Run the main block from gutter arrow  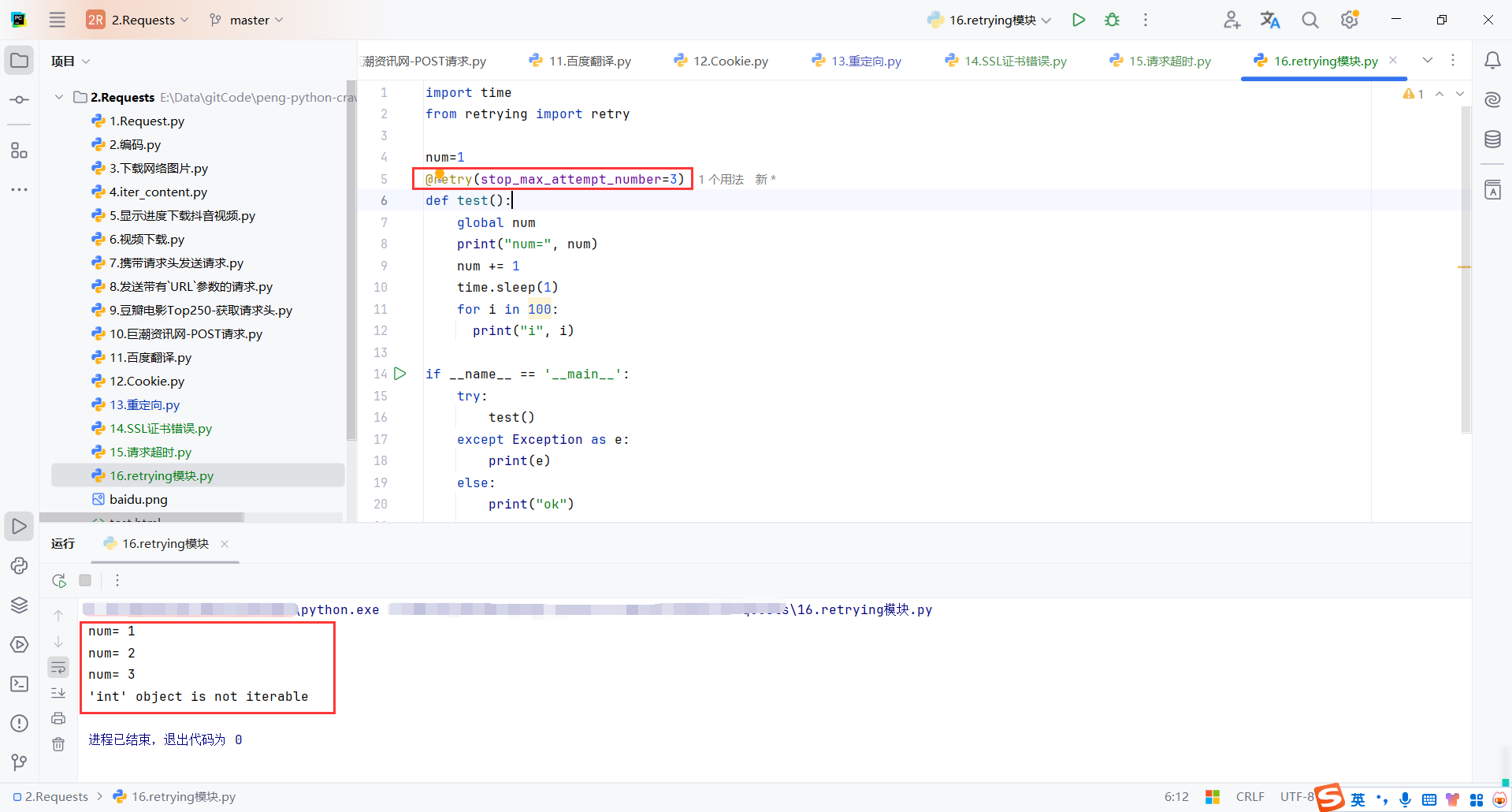pos(400,374)
